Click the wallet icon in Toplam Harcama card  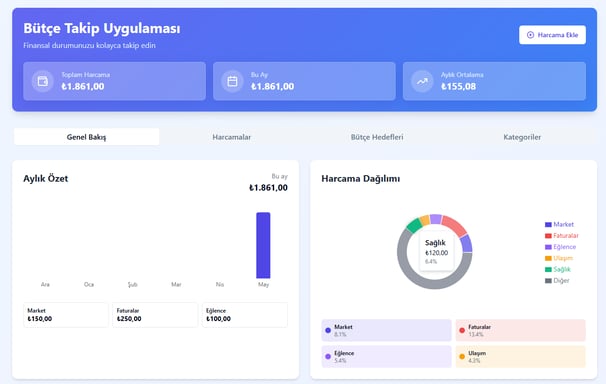tap(43, 81)
